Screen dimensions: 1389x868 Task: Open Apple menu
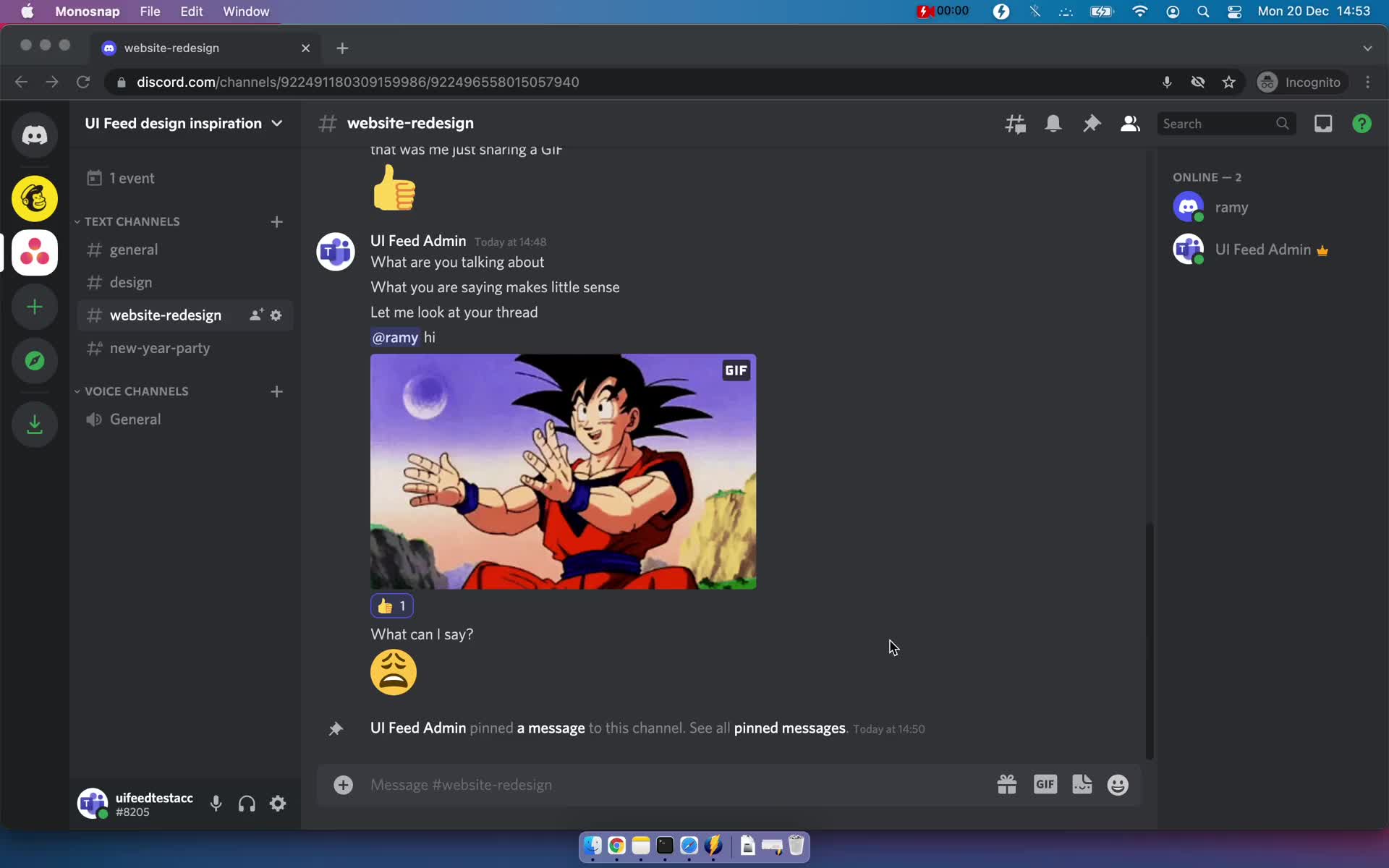click(x=27, y=12)
